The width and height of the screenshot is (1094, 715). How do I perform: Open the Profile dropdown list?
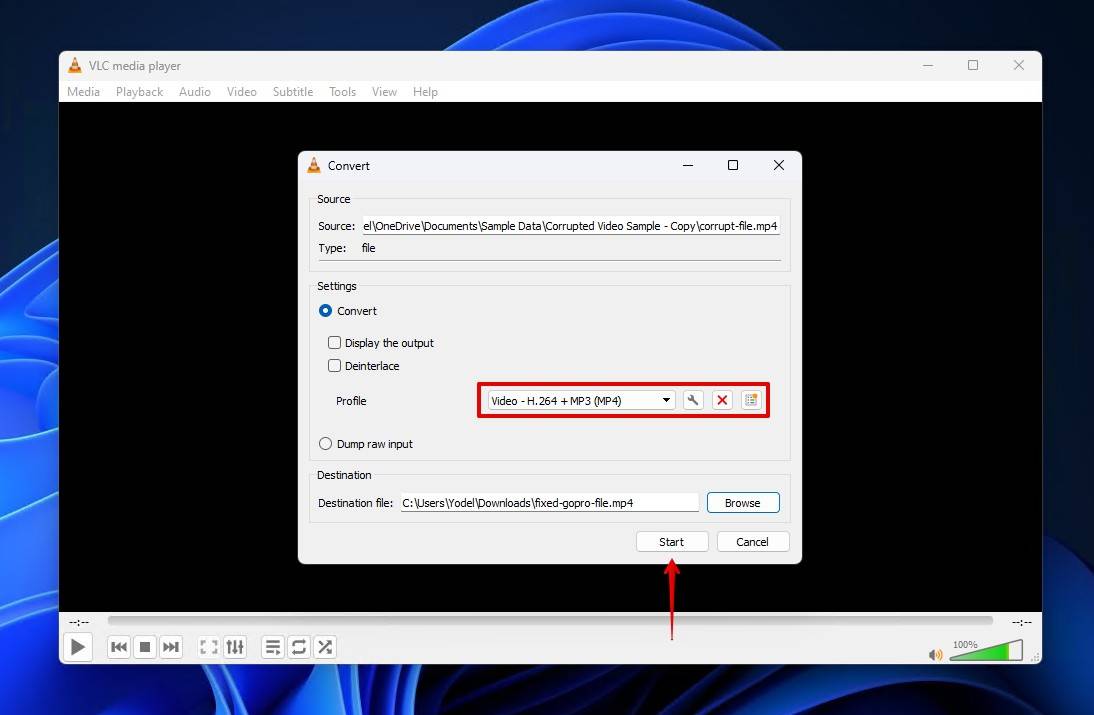coord(580,401)
